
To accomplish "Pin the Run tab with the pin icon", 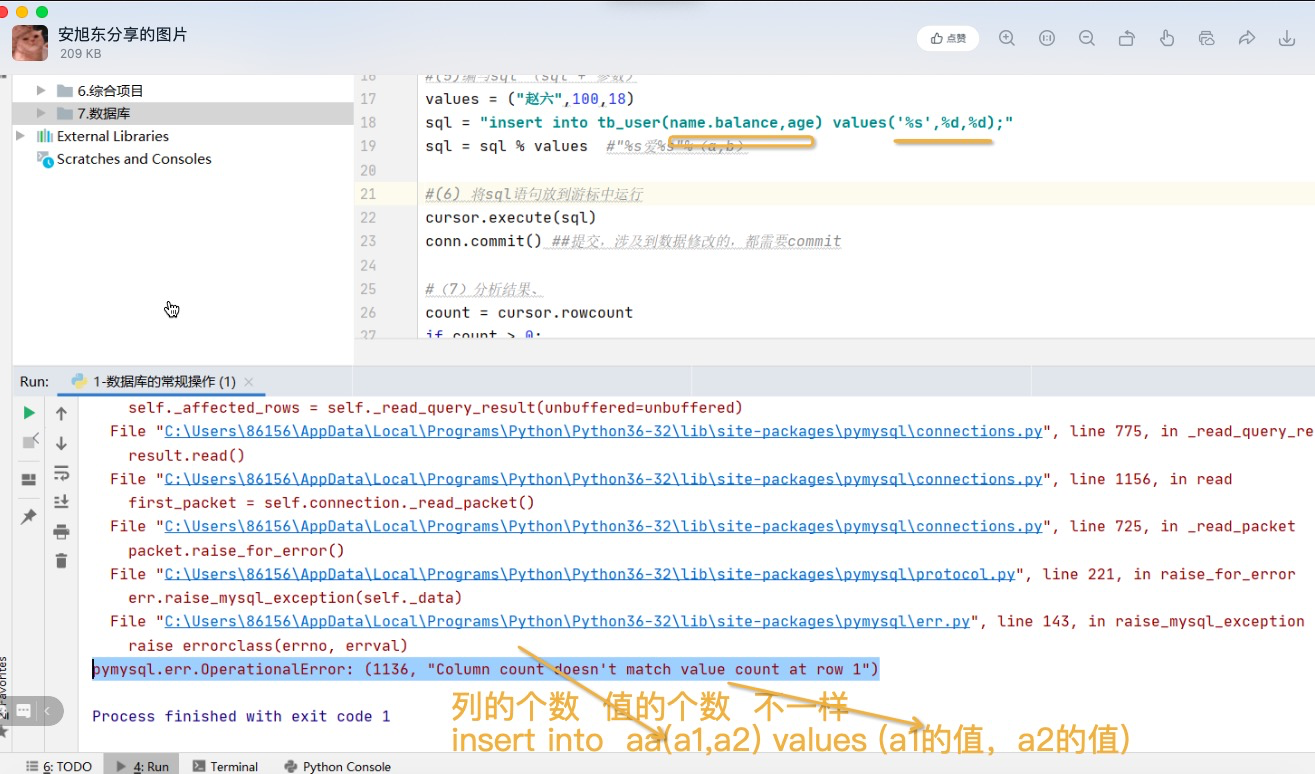I will [29, 517].
